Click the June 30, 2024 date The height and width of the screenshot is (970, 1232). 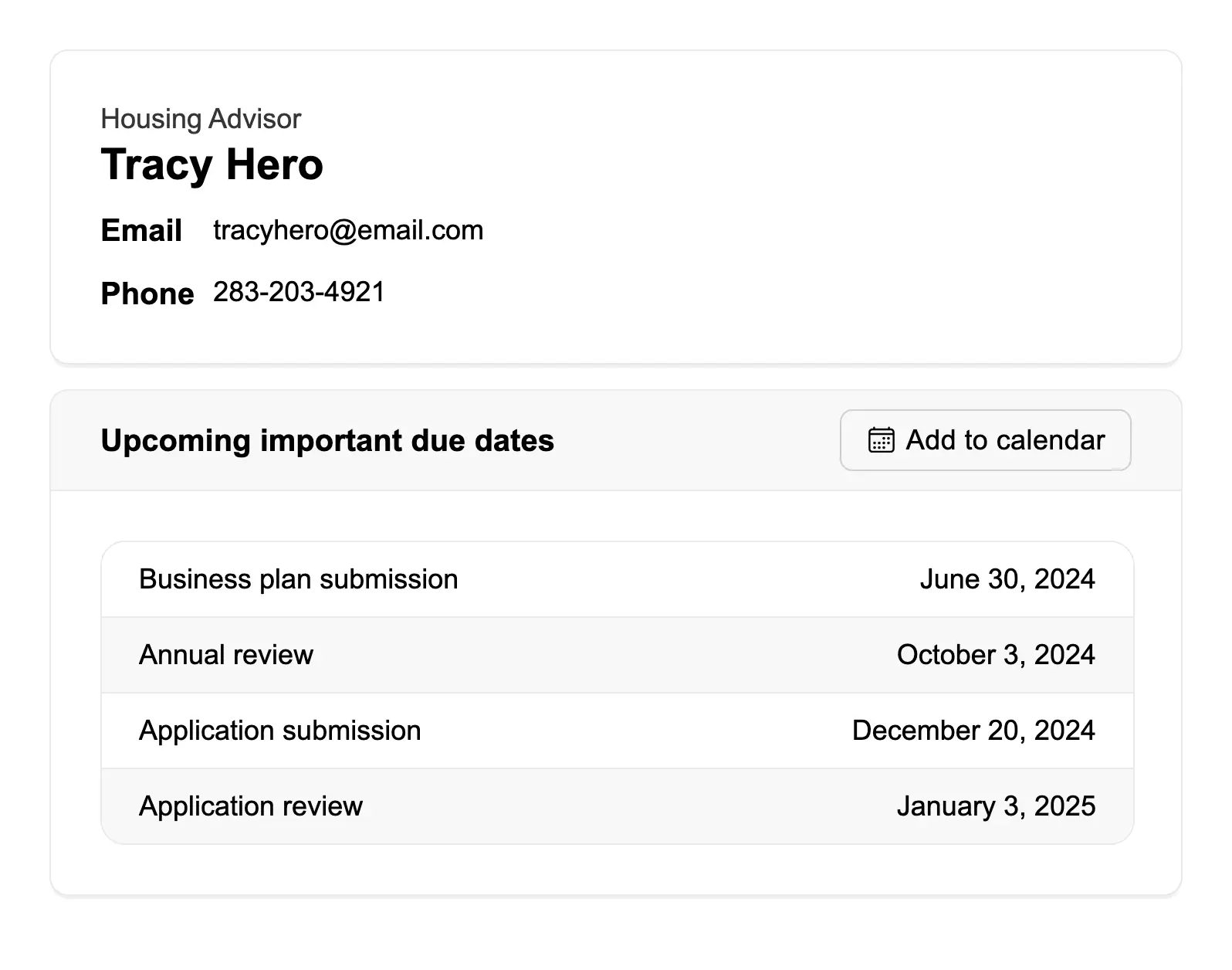[x=1007, y=579]
